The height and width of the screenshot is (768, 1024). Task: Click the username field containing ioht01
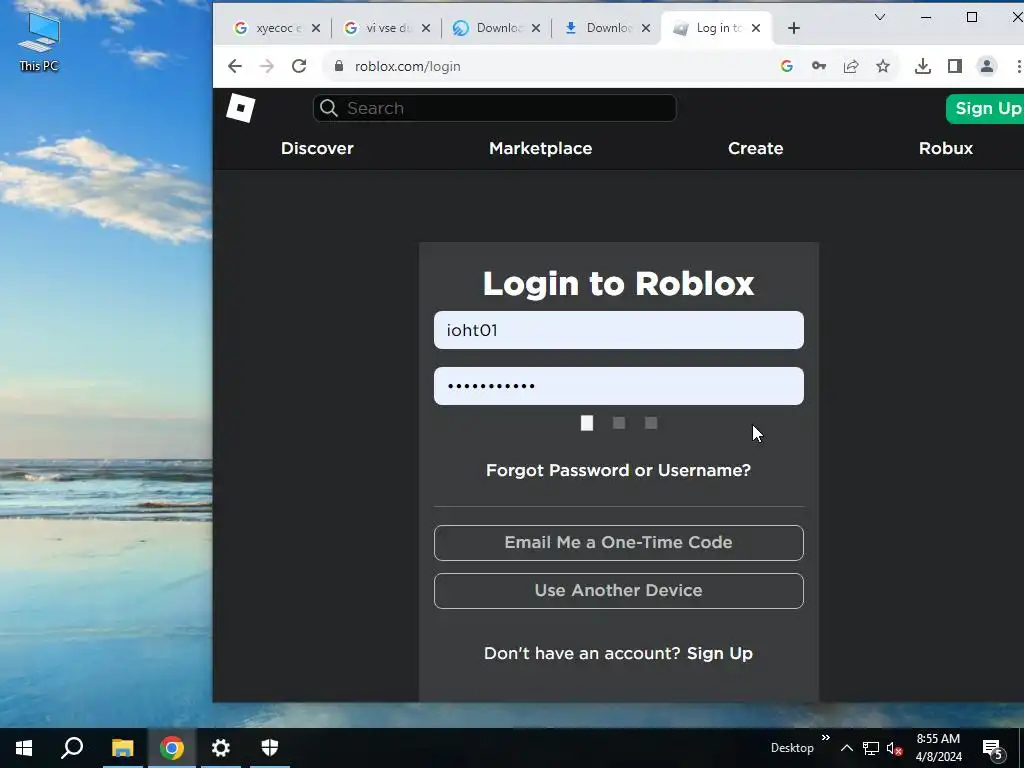pyautogui.click(x=618, y=330)
